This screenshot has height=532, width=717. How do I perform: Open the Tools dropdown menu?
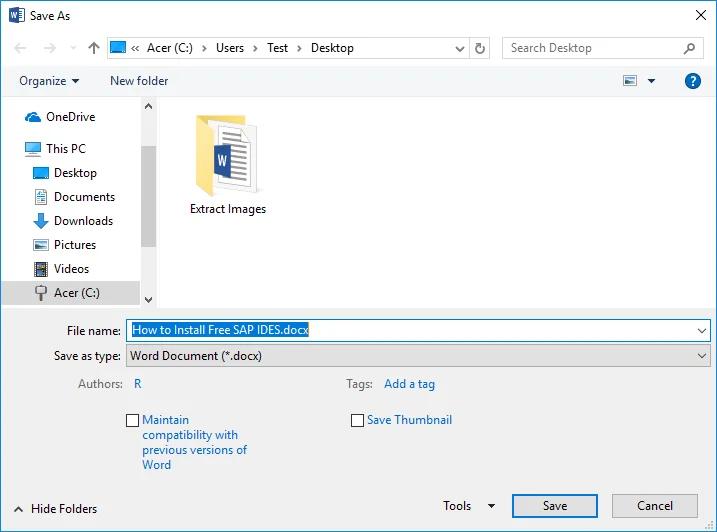(469, 506)
